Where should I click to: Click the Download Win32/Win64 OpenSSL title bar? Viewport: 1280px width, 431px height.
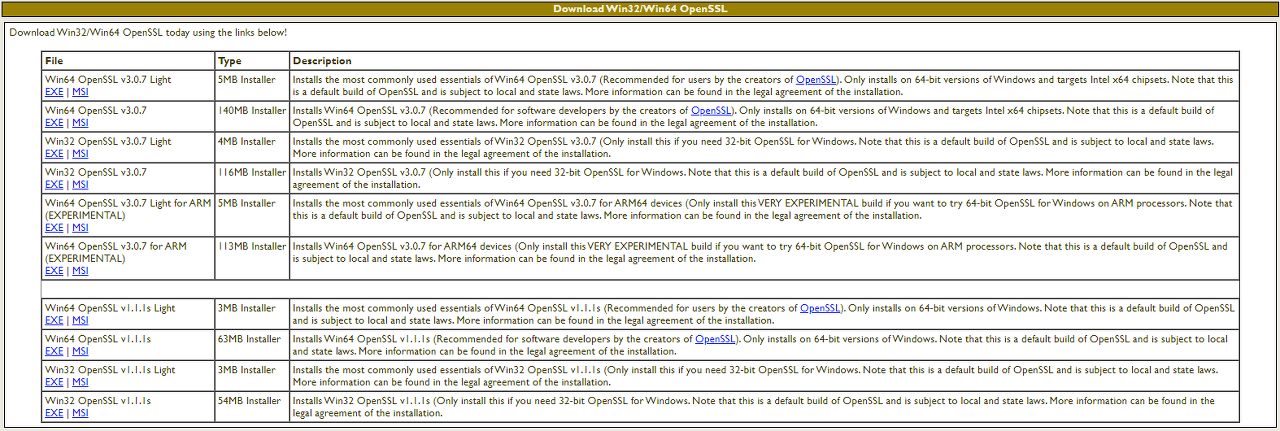640,9
